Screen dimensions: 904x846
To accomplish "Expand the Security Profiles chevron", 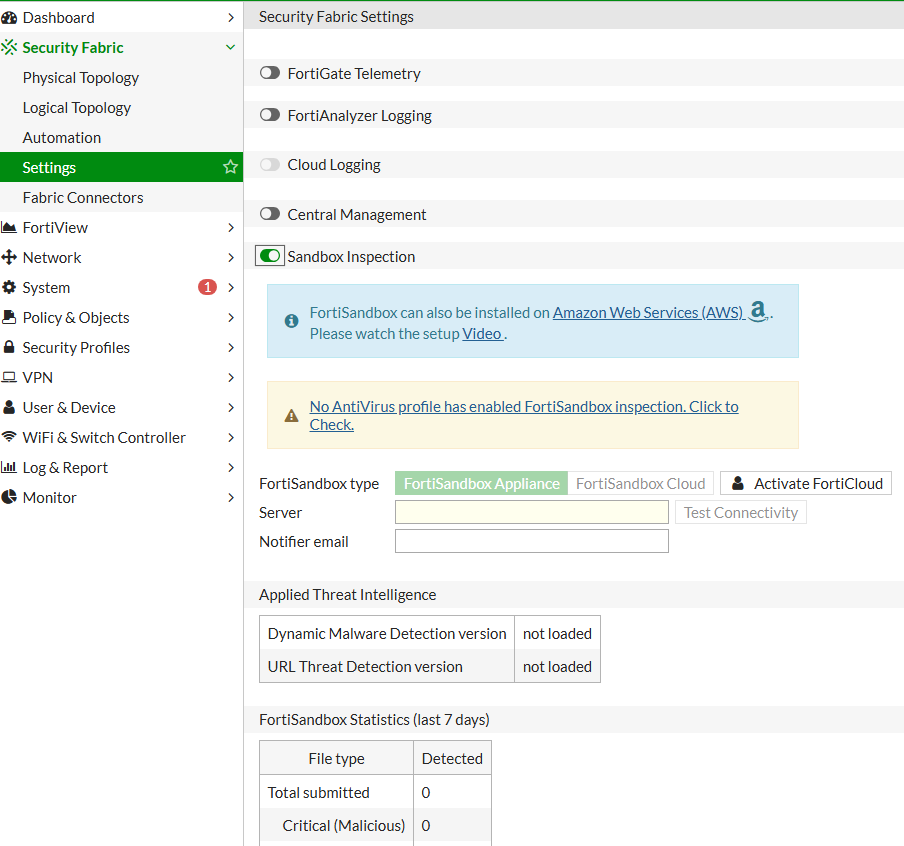I will click(x=231, y=347).
